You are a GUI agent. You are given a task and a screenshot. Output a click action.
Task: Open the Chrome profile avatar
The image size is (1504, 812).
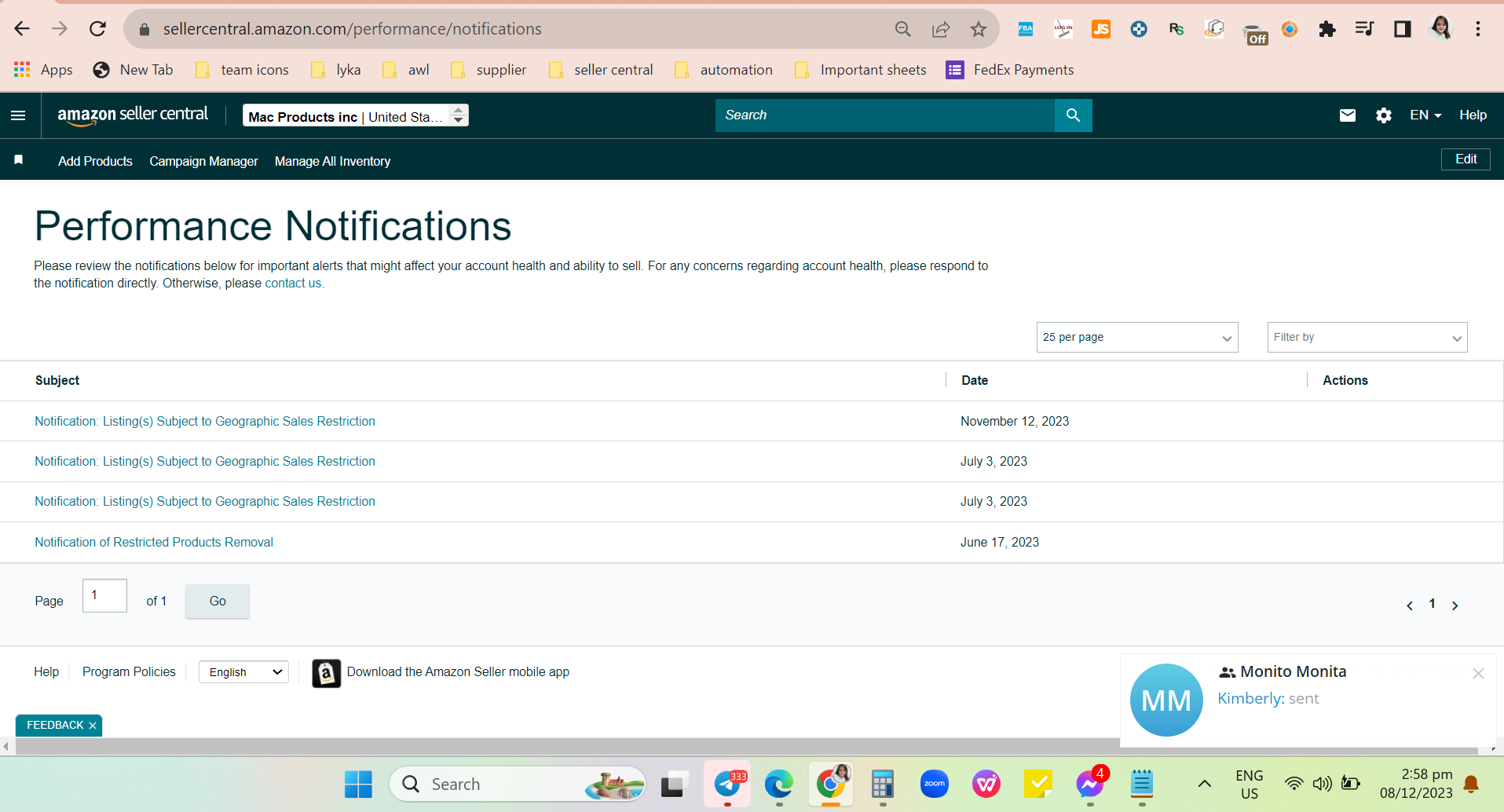(1440, 29)
